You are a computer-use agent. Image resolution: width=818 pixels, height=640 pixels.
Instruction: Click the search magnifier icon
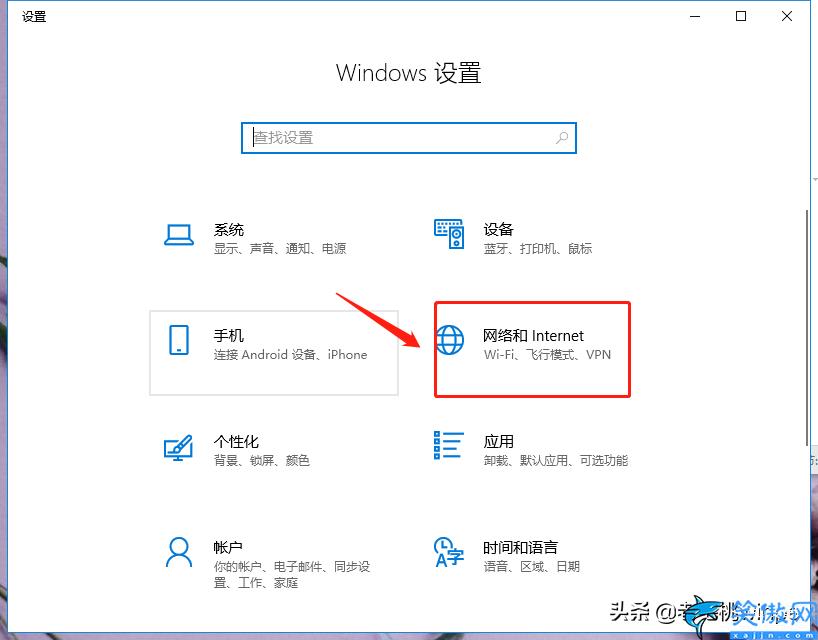point(562,138)
